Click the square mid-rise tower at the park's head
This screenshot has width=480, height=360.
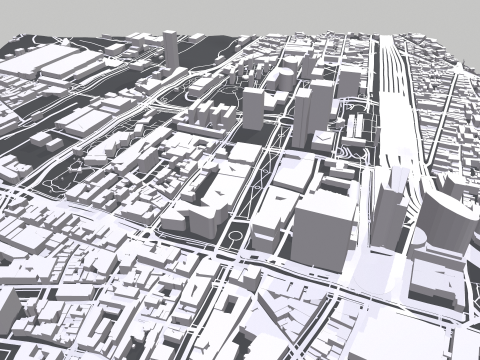coord(253,108)
